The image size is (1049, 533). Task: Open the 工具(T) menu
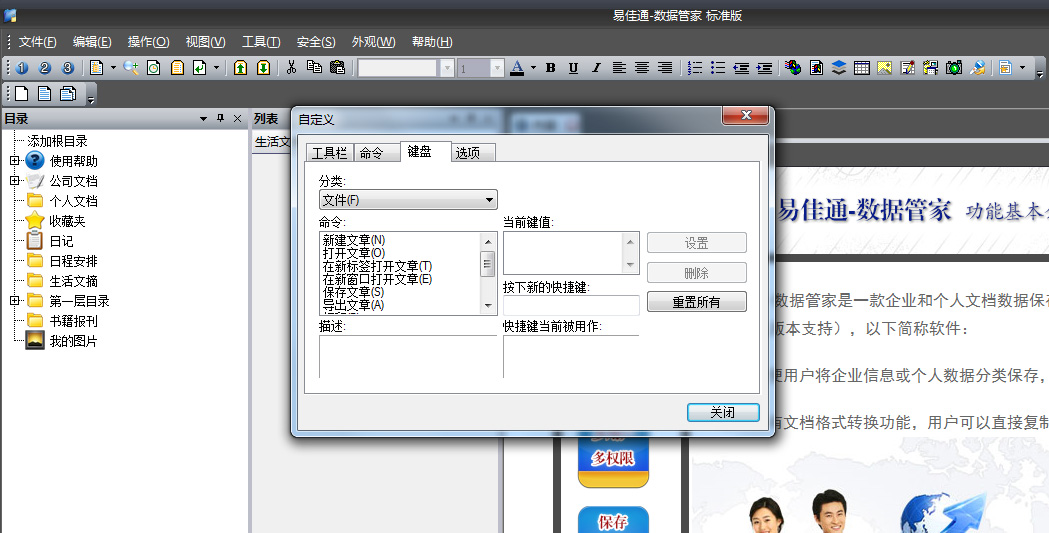(x=260, y=42)
